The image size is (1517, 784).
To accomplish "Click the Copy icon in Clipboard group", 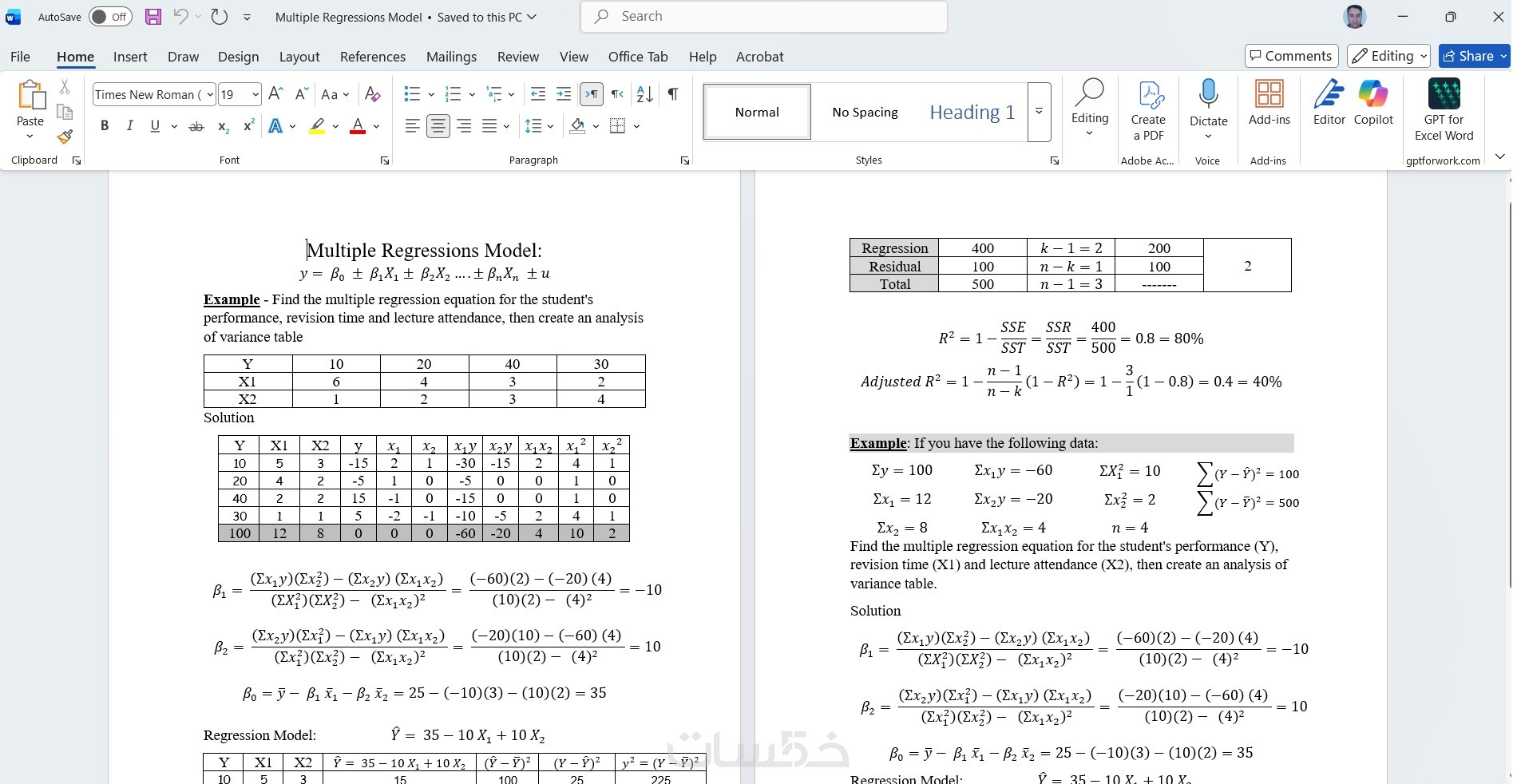I will click(65, 112).
